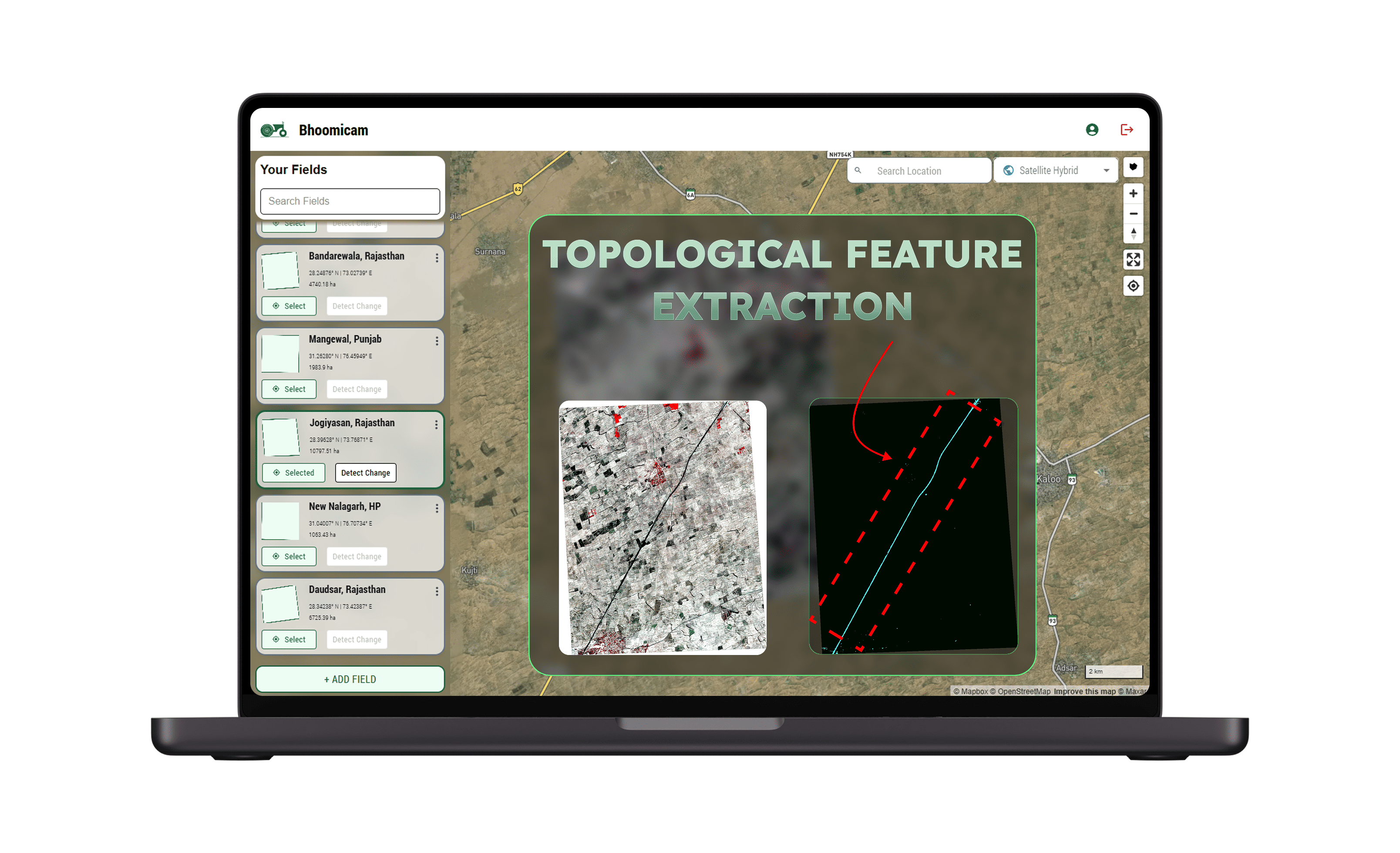Deselect the Jogiyasan, Rajasthan Selected button
This screenshot has height=853, width=1400.
(293, 473)
